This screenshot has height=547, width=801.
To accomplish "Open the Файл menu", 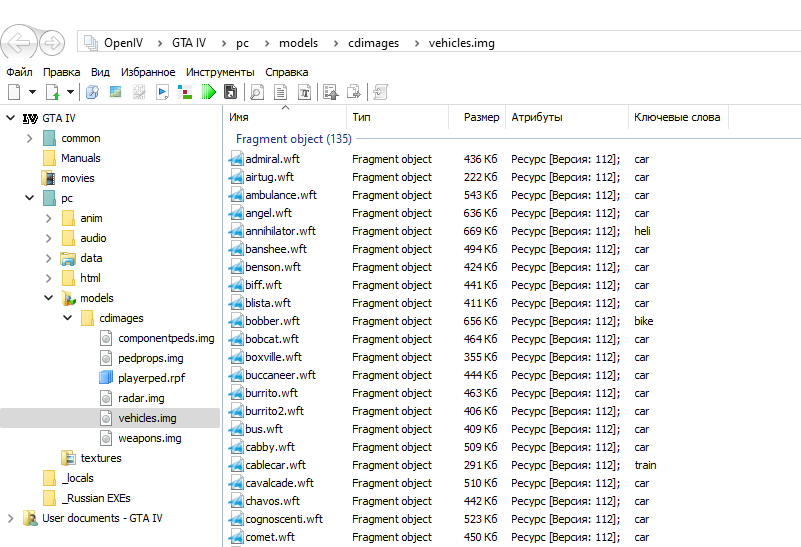I will (x=19, y=72).
